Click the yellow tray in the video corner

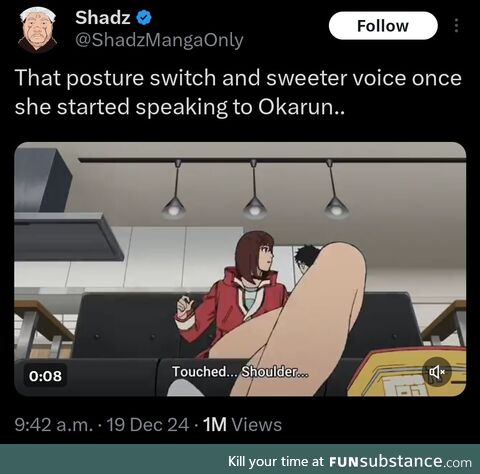pyautogui.click(x=407, y=373)
